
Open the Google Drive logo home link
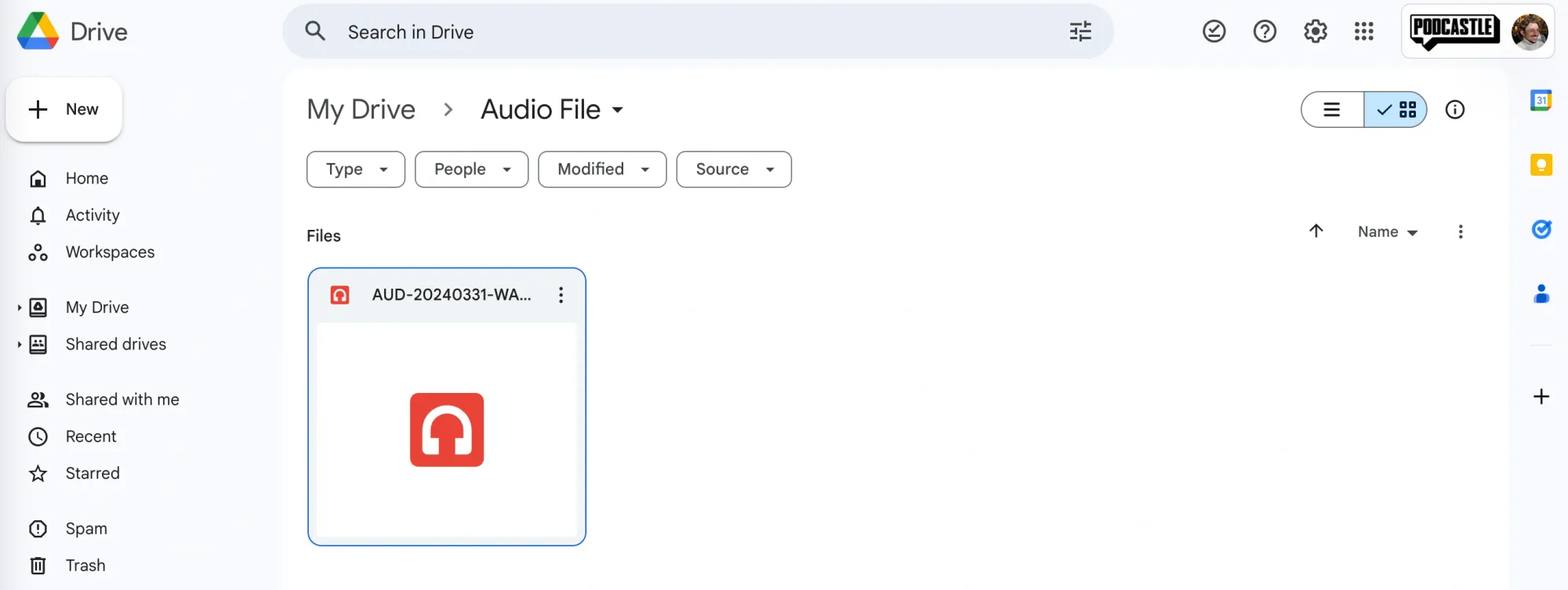pyautogui.click(x=72, y=31)
